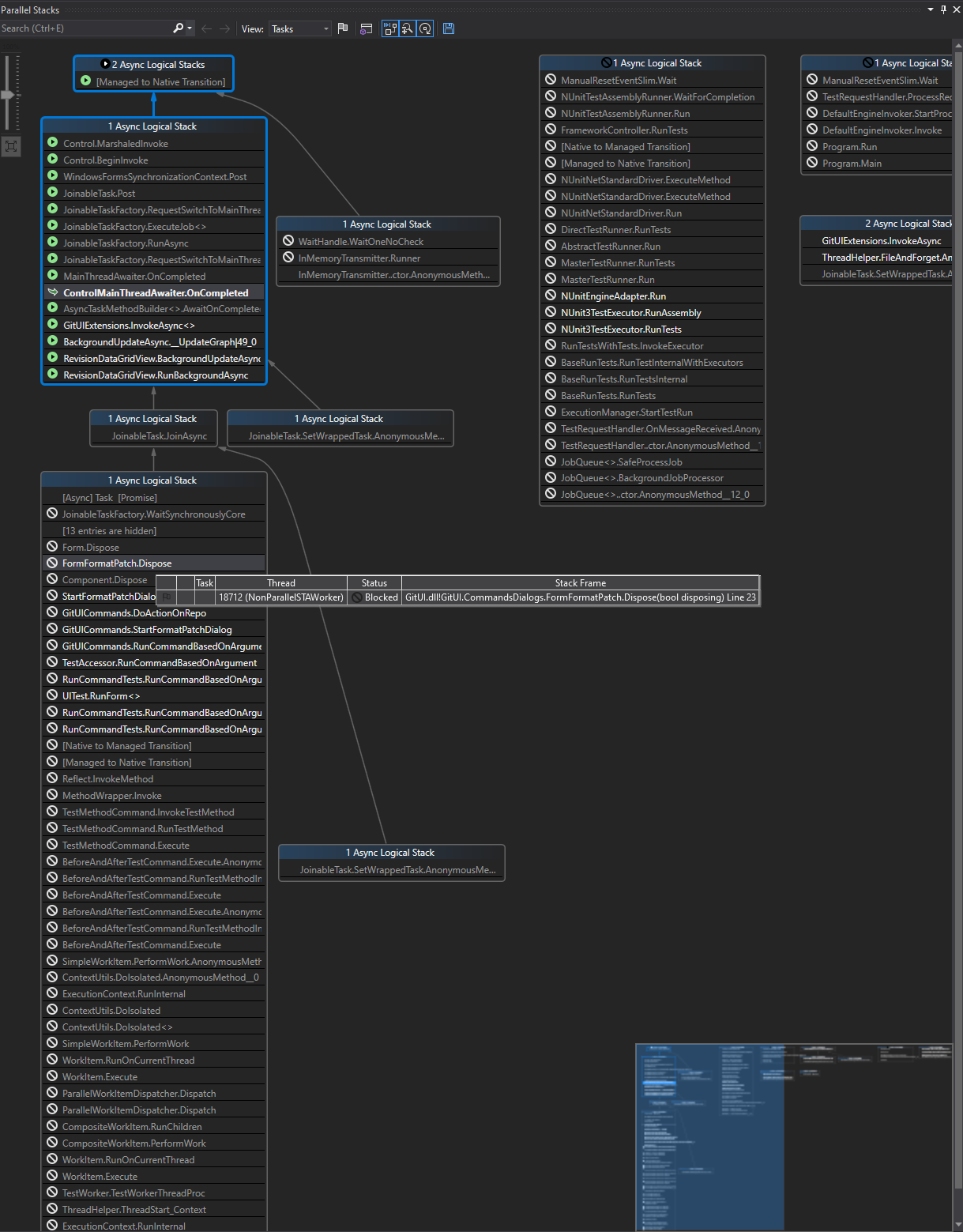Click current-frame arrow icon beside ControlMainThreadAwaiter.OnCompleted
Viewport: 963px width, 1232px height.
point(53,292)
